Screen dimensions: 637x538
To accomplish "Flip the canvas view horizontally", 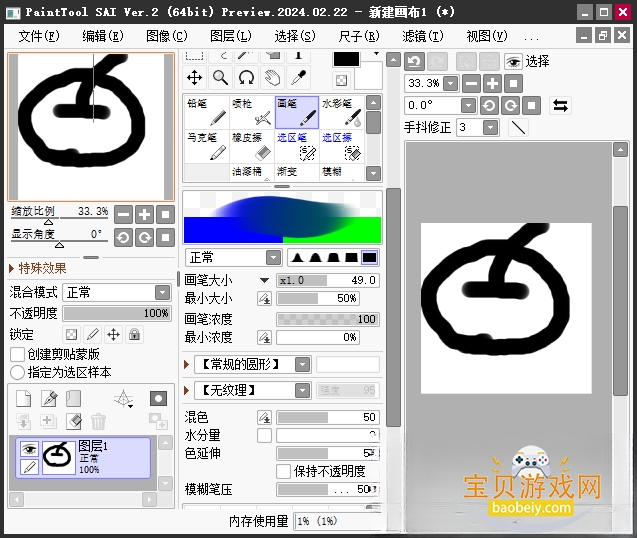I will (x=561, y=106).
